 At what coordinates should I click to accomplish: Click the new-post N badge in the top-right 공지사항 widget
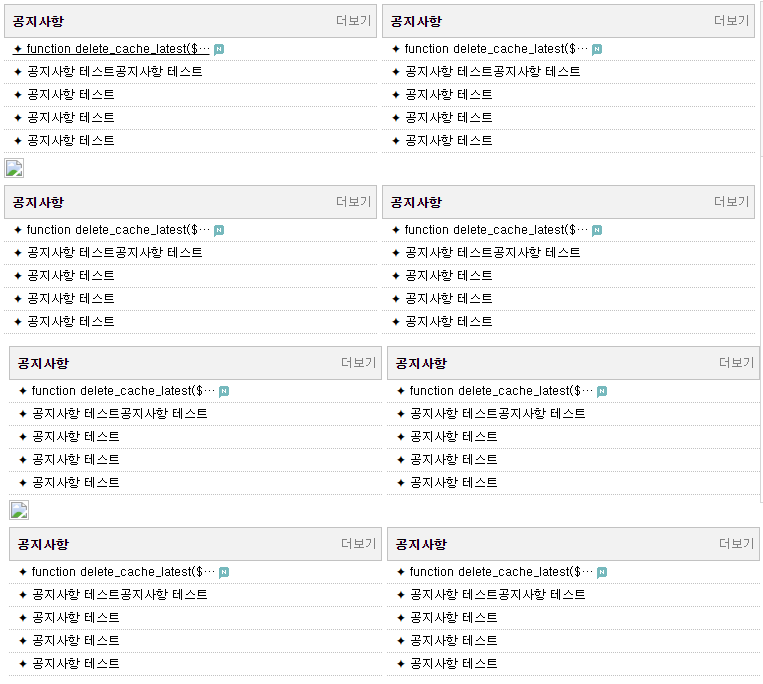pyautogui.click(x=597, y=49)
